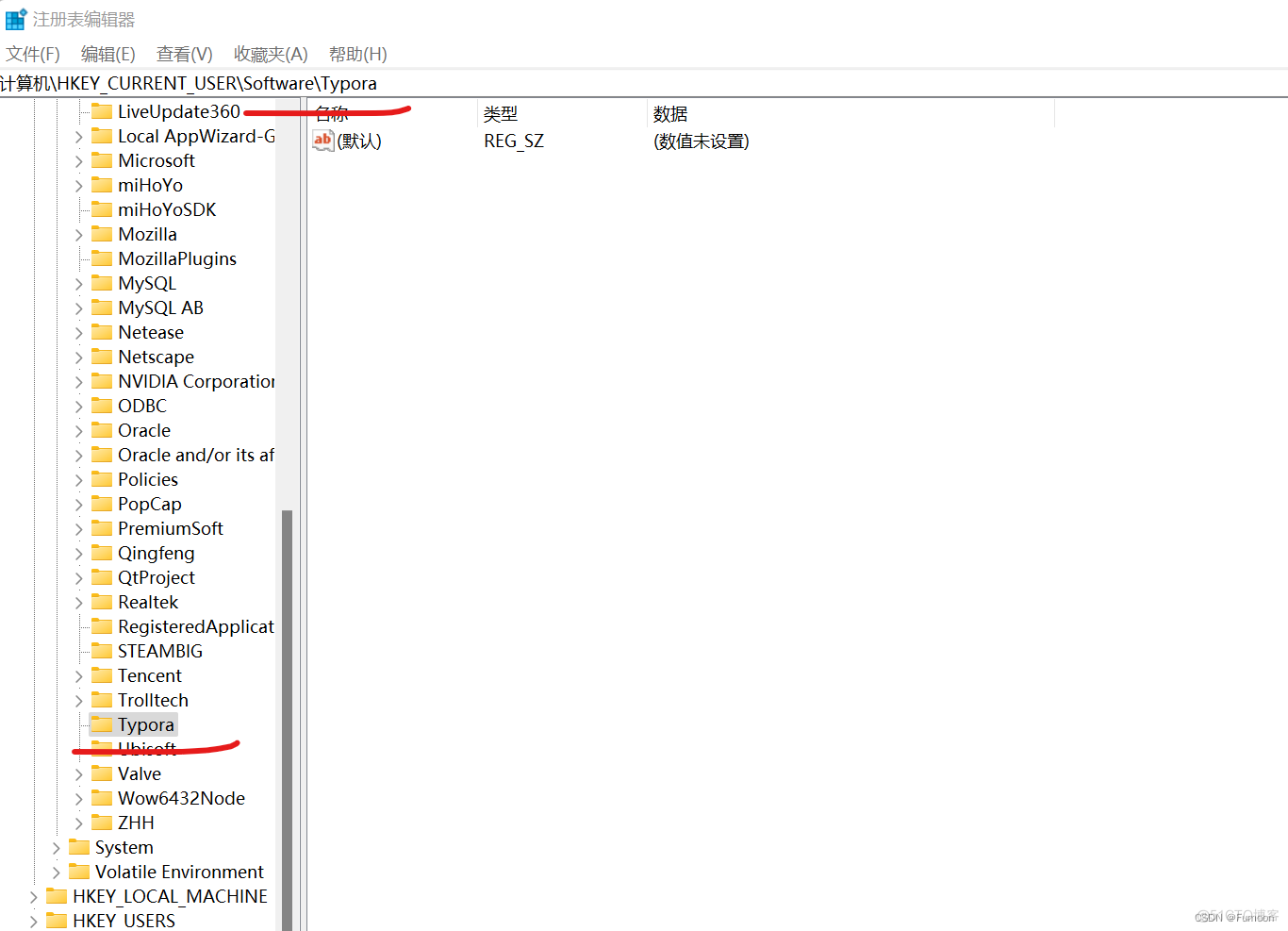Select the NVIDIA Corporation folder icon
The height and width of the screenshot is (931, 1288).
click(102, 381)
